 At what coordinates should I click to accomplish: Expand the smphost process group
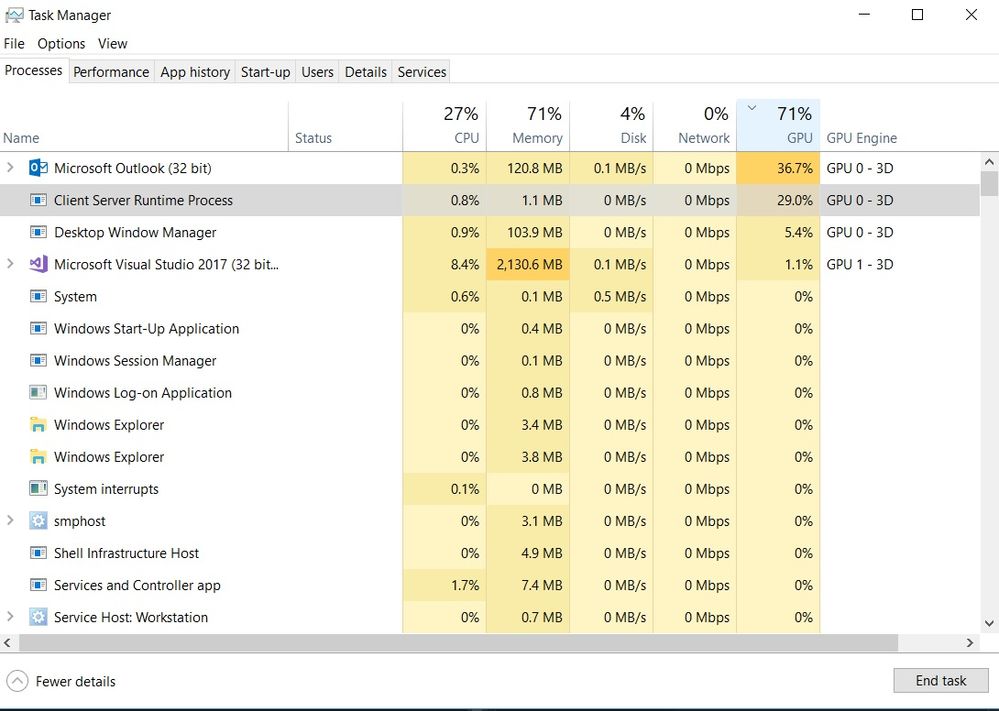pyautogui.click(x=10, y=520)
